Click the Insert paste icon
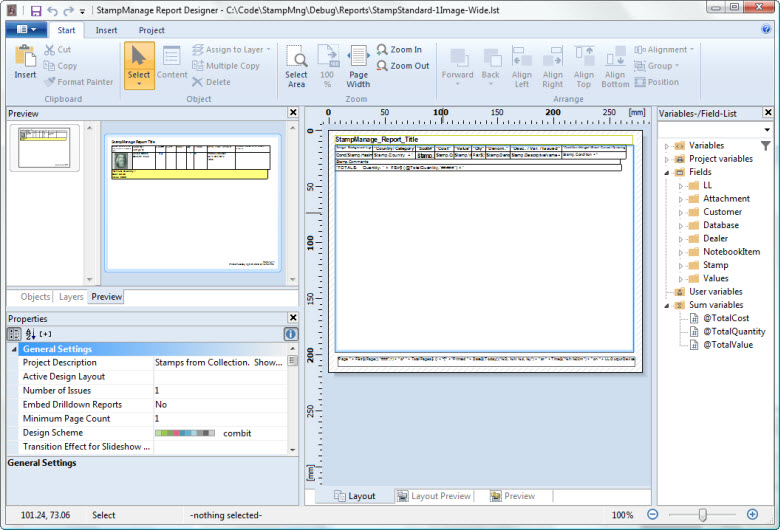Image resolution: width=780 pixels, height=530 pixels. click(x=25, y=56)
